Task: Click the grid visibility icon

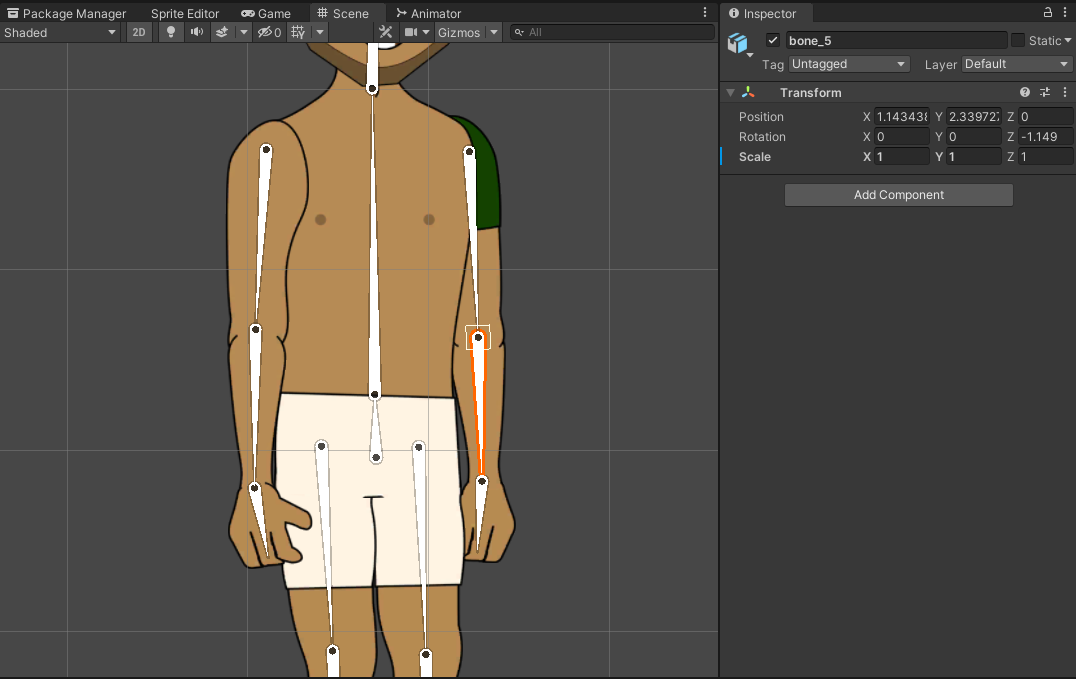Action: (x=297, y=32)
